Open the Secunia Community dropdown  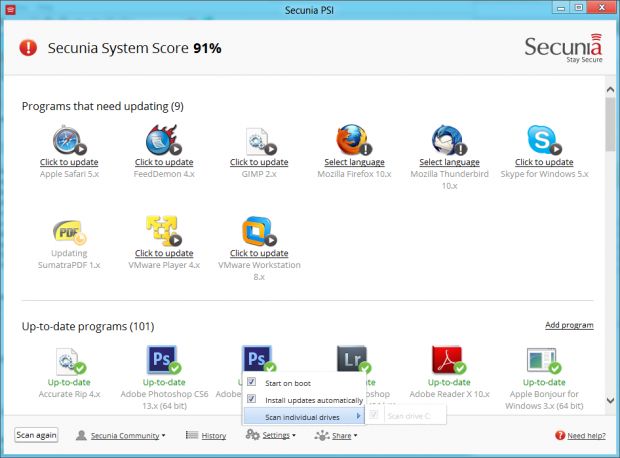tap(128, 435)
